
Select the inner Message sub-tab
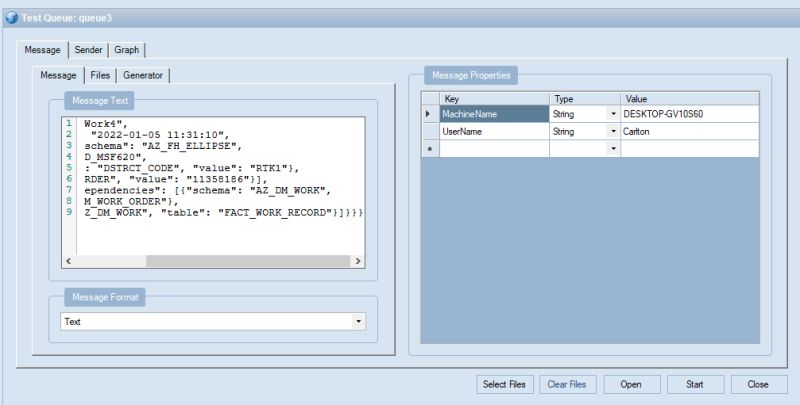point(58,75)
